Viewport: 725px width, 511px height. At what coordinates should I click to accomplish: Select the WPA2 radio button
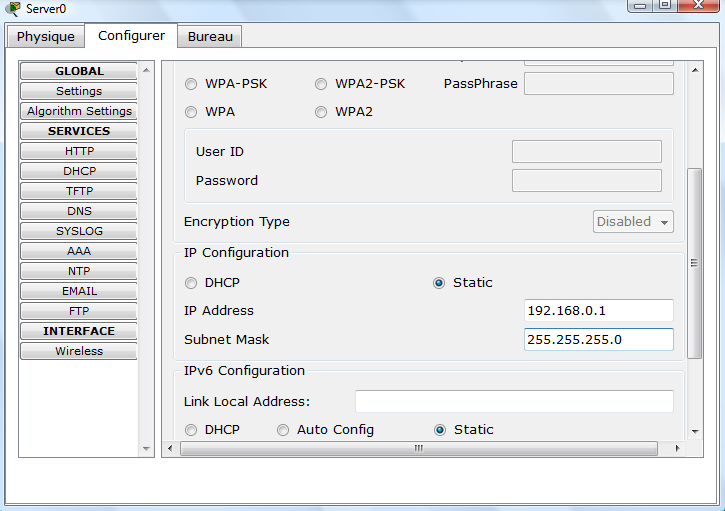321,112
